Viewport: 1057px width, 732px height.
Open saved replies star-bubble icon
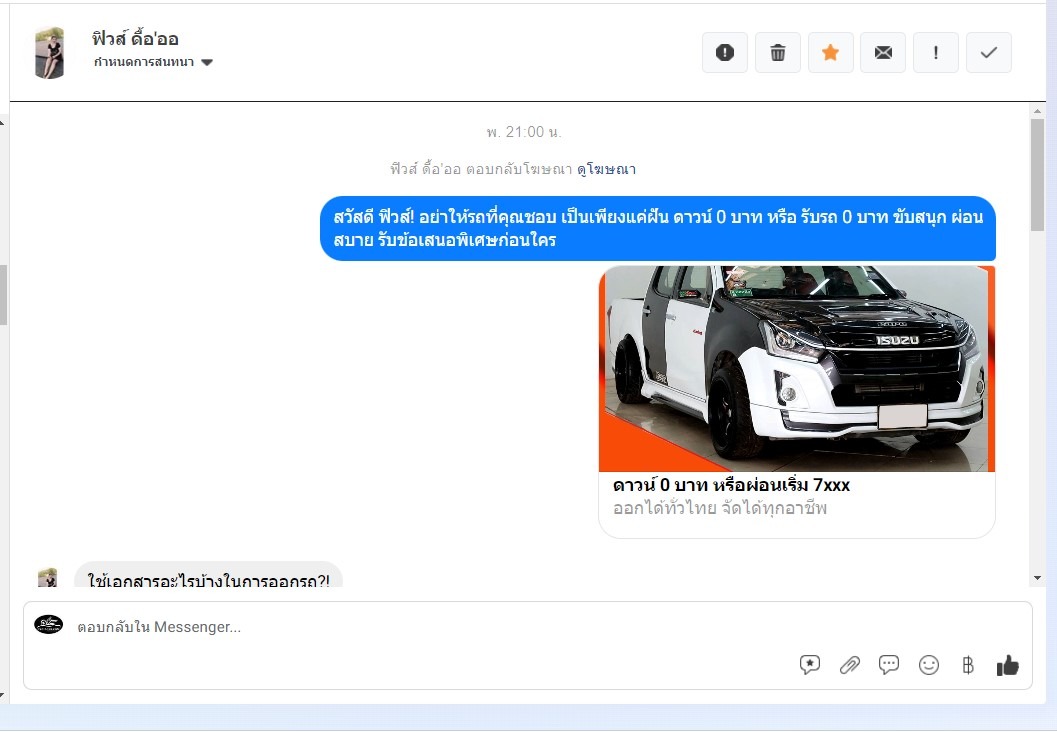(x=810, y=665)
